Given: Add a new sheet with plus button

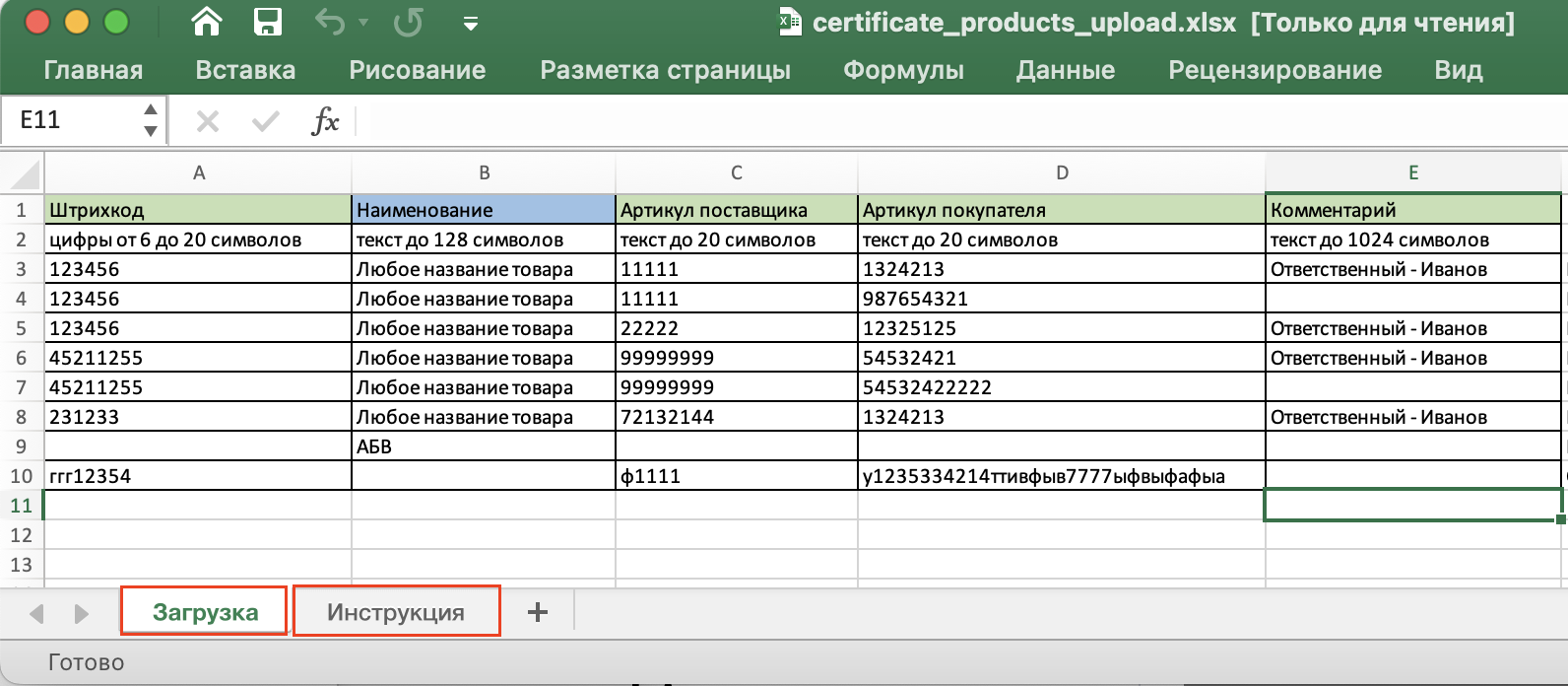Looking at the screenshot, I should [538, 612].
